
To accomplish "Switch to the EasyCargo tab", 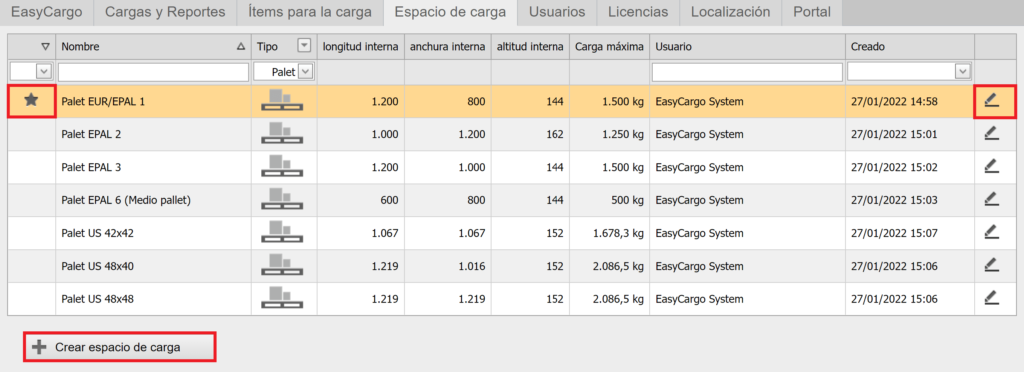I will [47, 12].
